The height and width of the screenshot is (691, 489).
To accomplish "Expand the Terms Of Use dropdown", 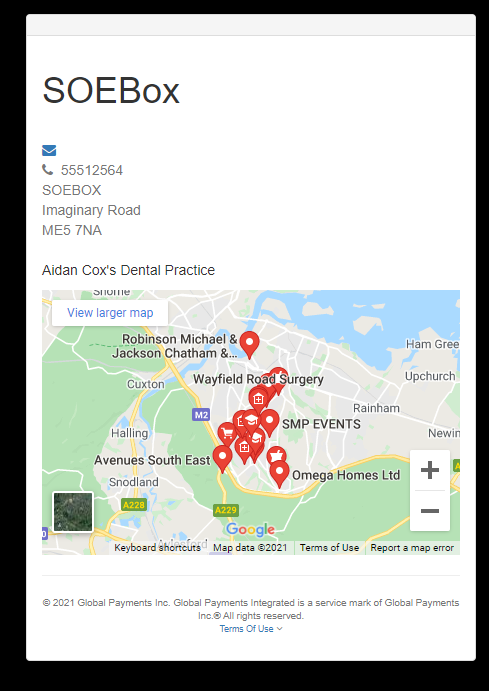I will (x=251, y=629).
